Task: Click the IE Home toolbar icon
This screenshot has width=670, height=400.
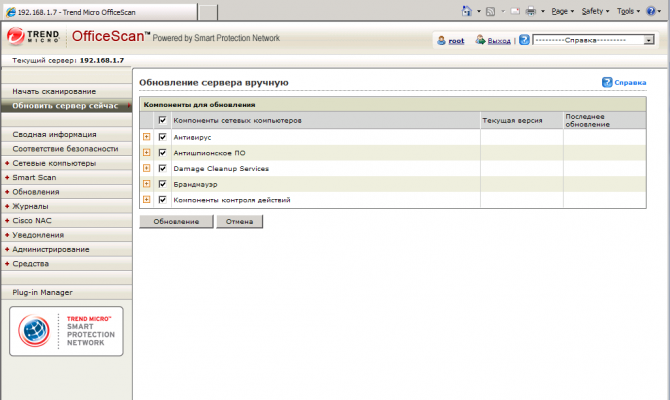Action: (466, 11)
